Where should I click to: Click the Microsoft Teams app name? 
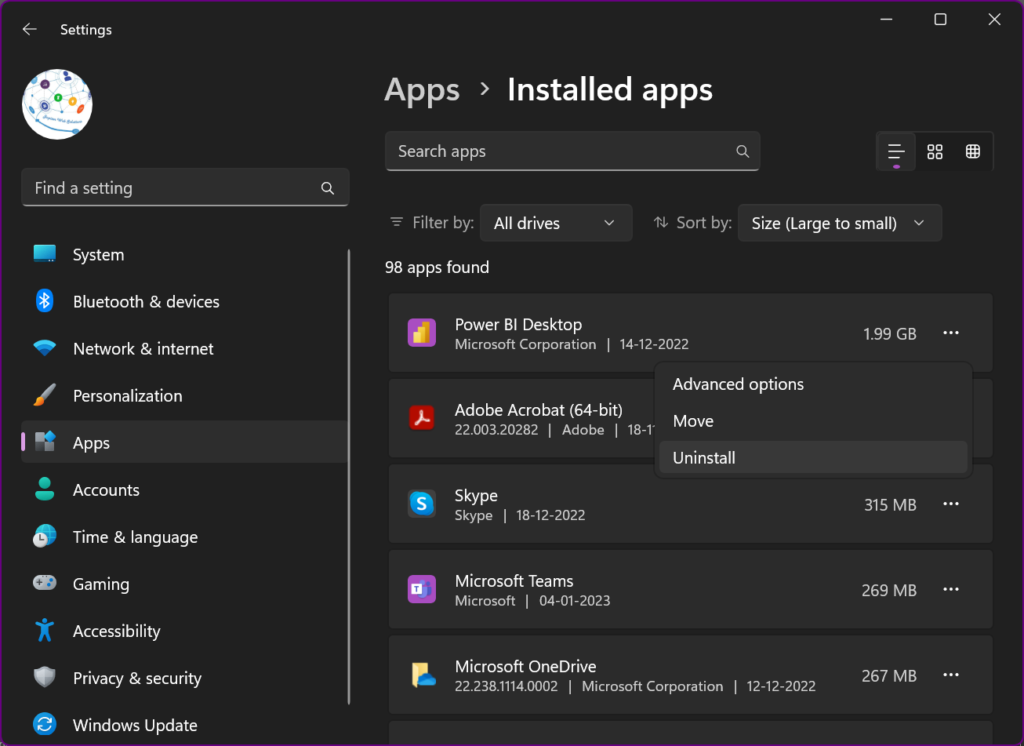pyautogui.click(x=514, y=581)
